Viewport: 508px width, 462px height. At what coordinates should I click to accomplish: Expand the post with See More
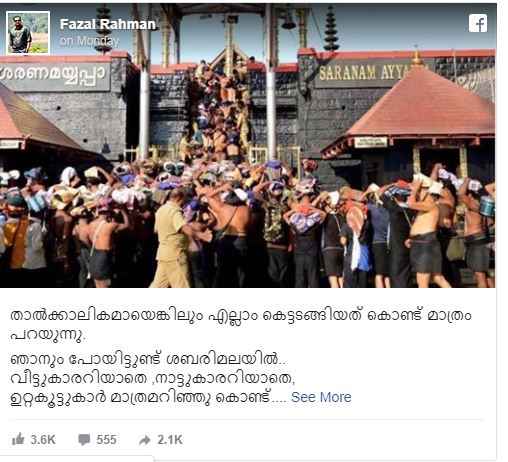point(321,397)
